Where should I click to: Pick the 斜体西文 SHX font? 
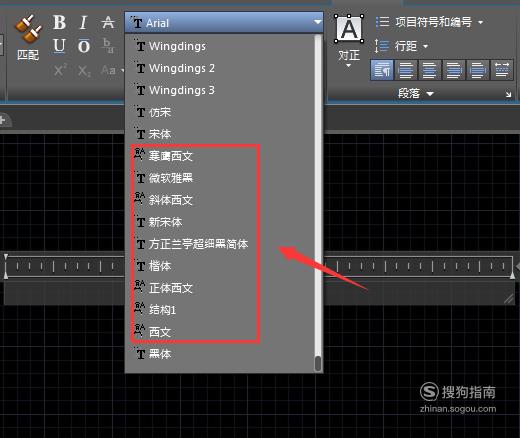(x=220, y=200)
